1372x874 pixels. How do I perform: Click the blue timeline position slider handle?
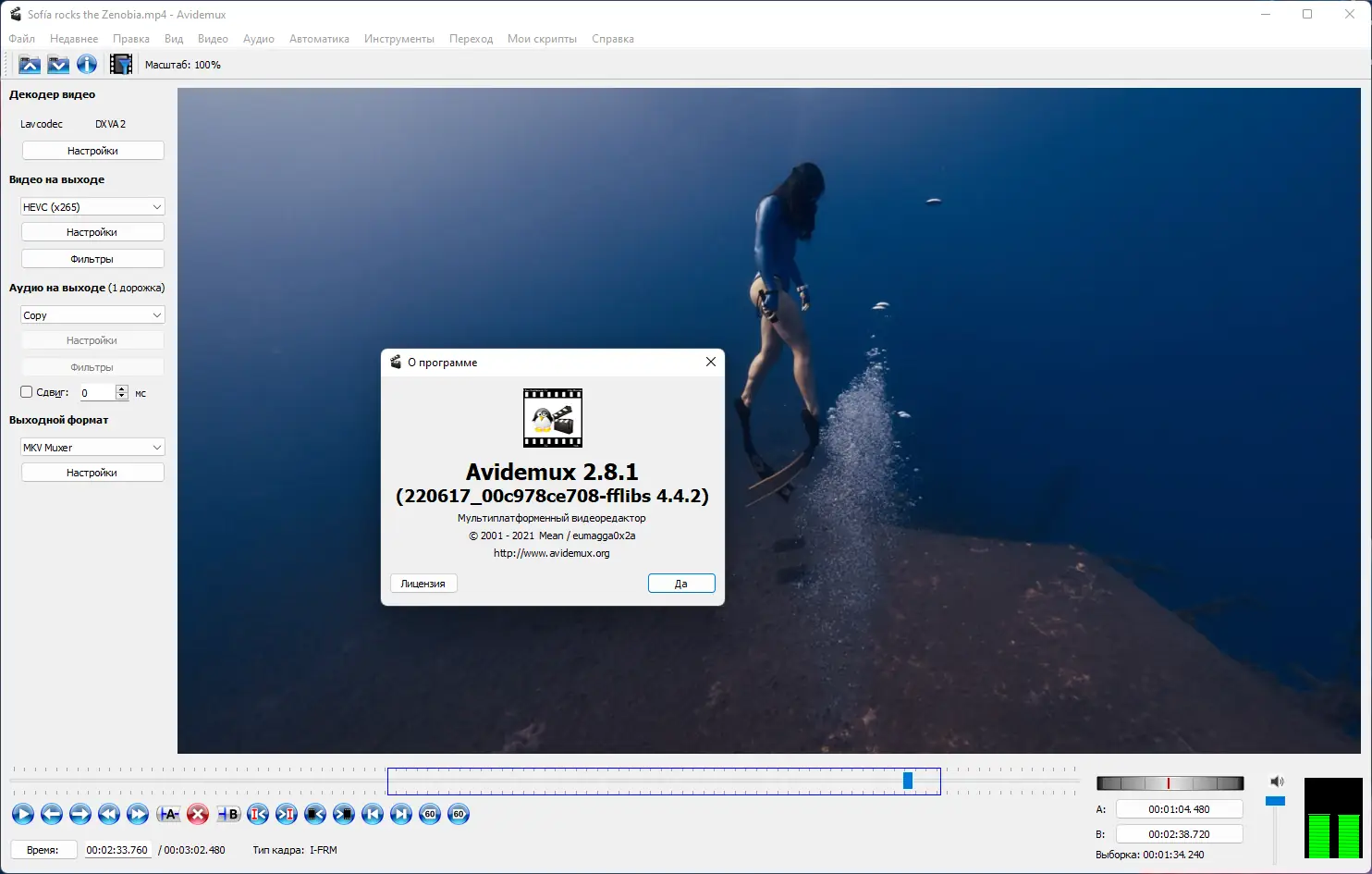908,781
